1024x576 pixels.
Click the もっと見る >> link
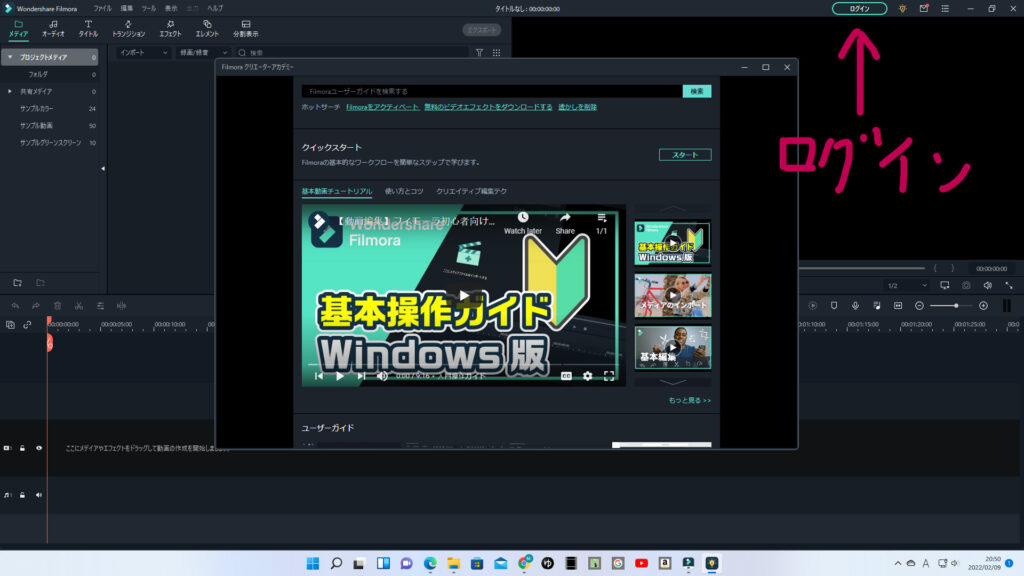point(689,400)
